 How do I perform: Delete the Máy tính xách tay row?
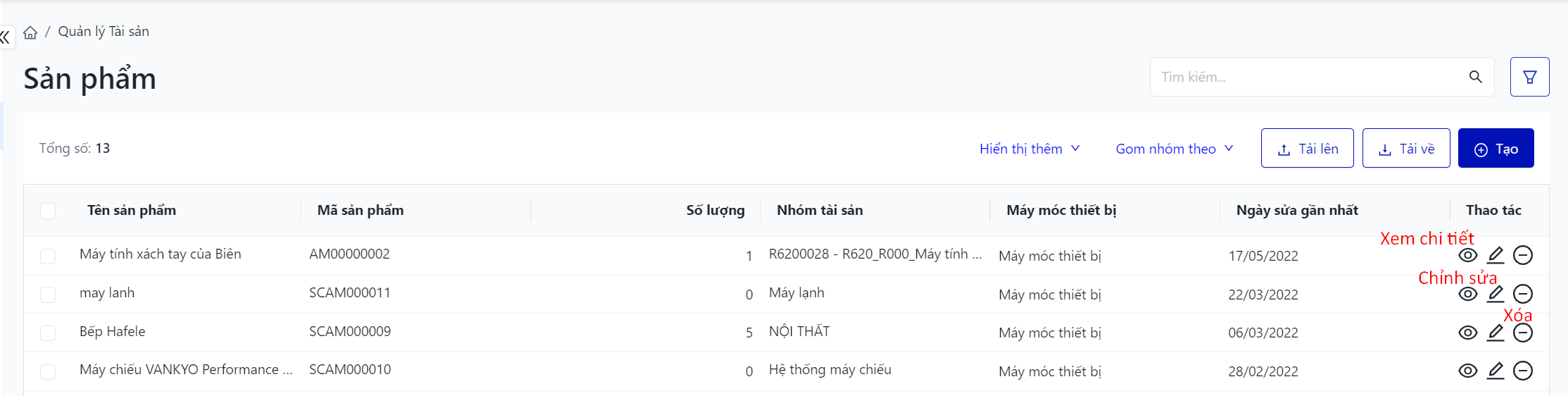[1523, 255]
